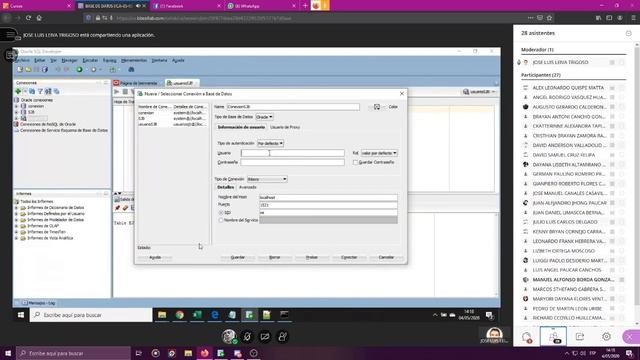Click the Chrome icon in the shared screen taskbar
The width and height of the screenshot is (640, 360).
pos(180,315)
